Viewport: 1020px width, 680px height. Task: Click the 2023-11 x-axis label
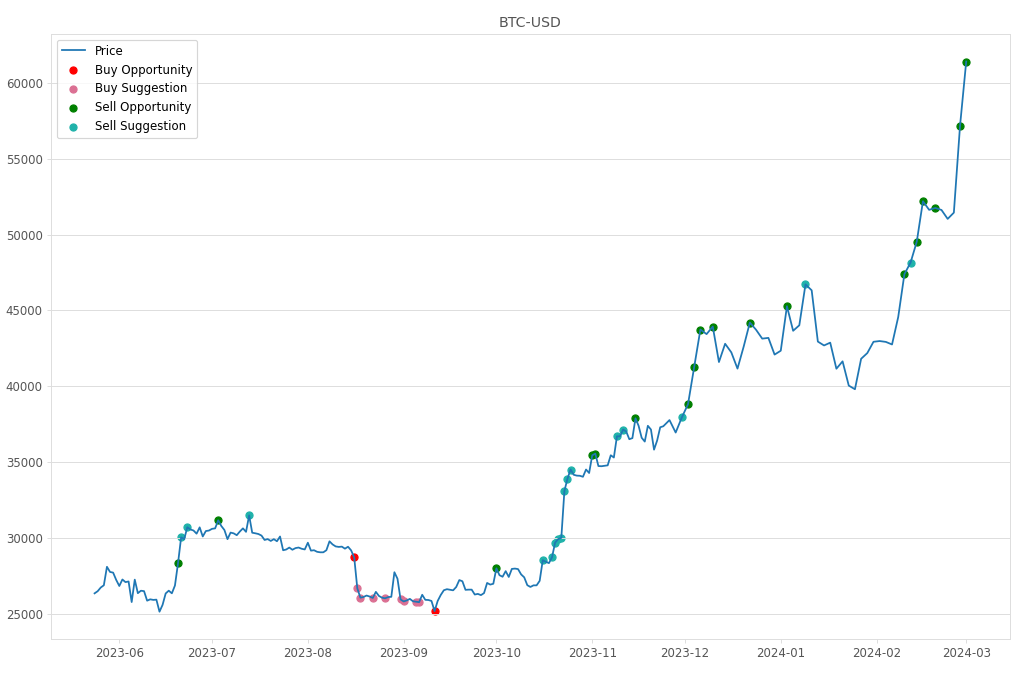coord(592,653)
